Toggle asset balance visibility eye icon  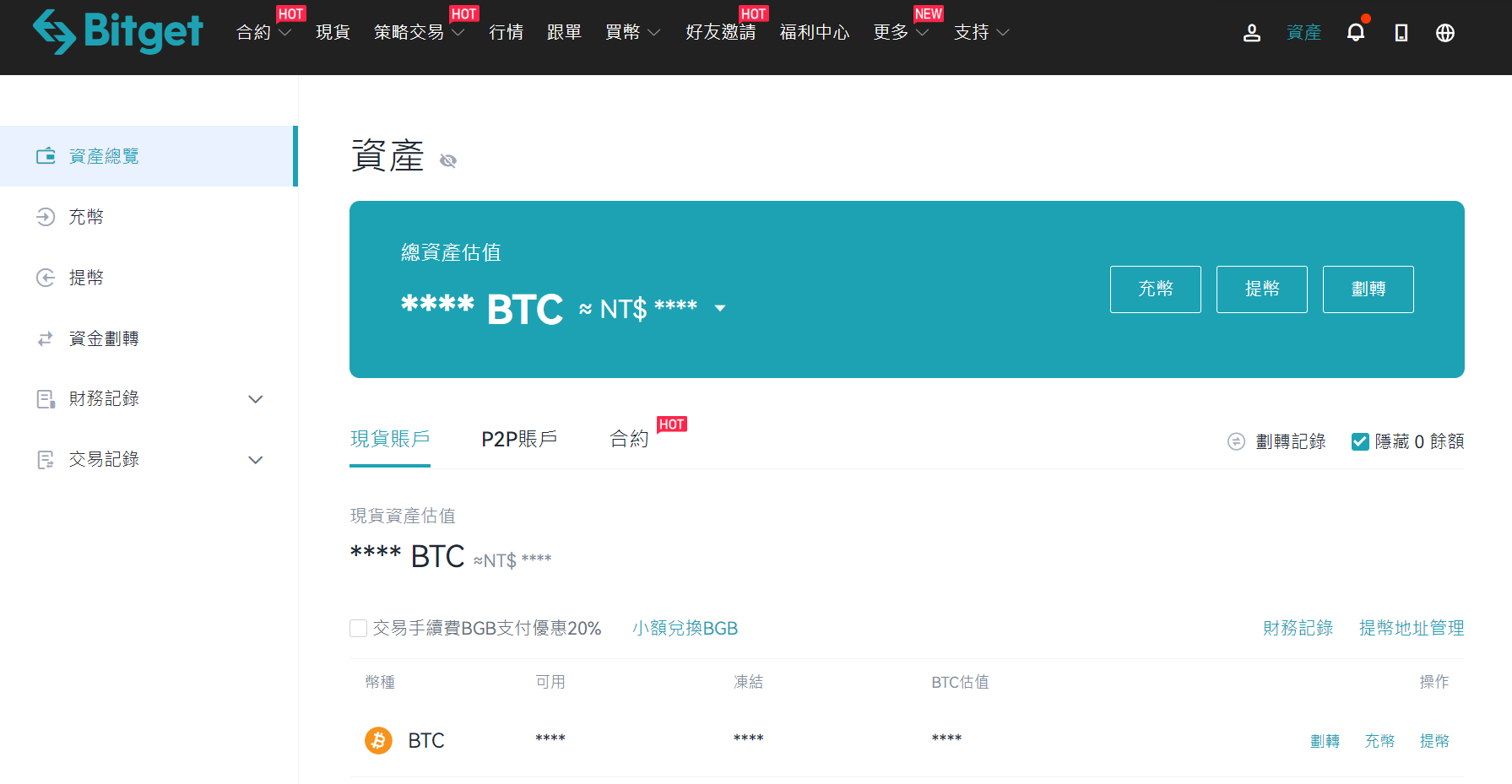(448, 160)
